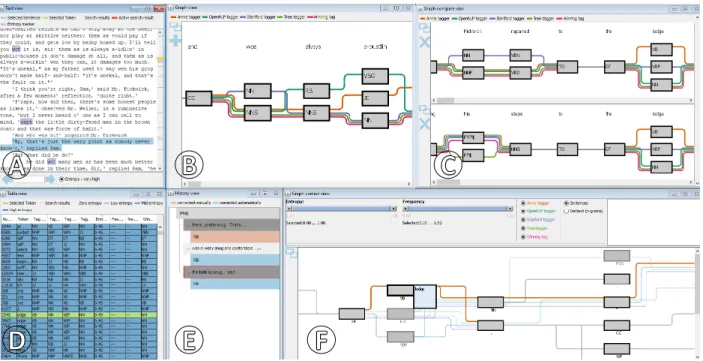Select the Context (n-grams) radio button
The width and height of the screenshot is (703, 361).
tap(566, 211)
